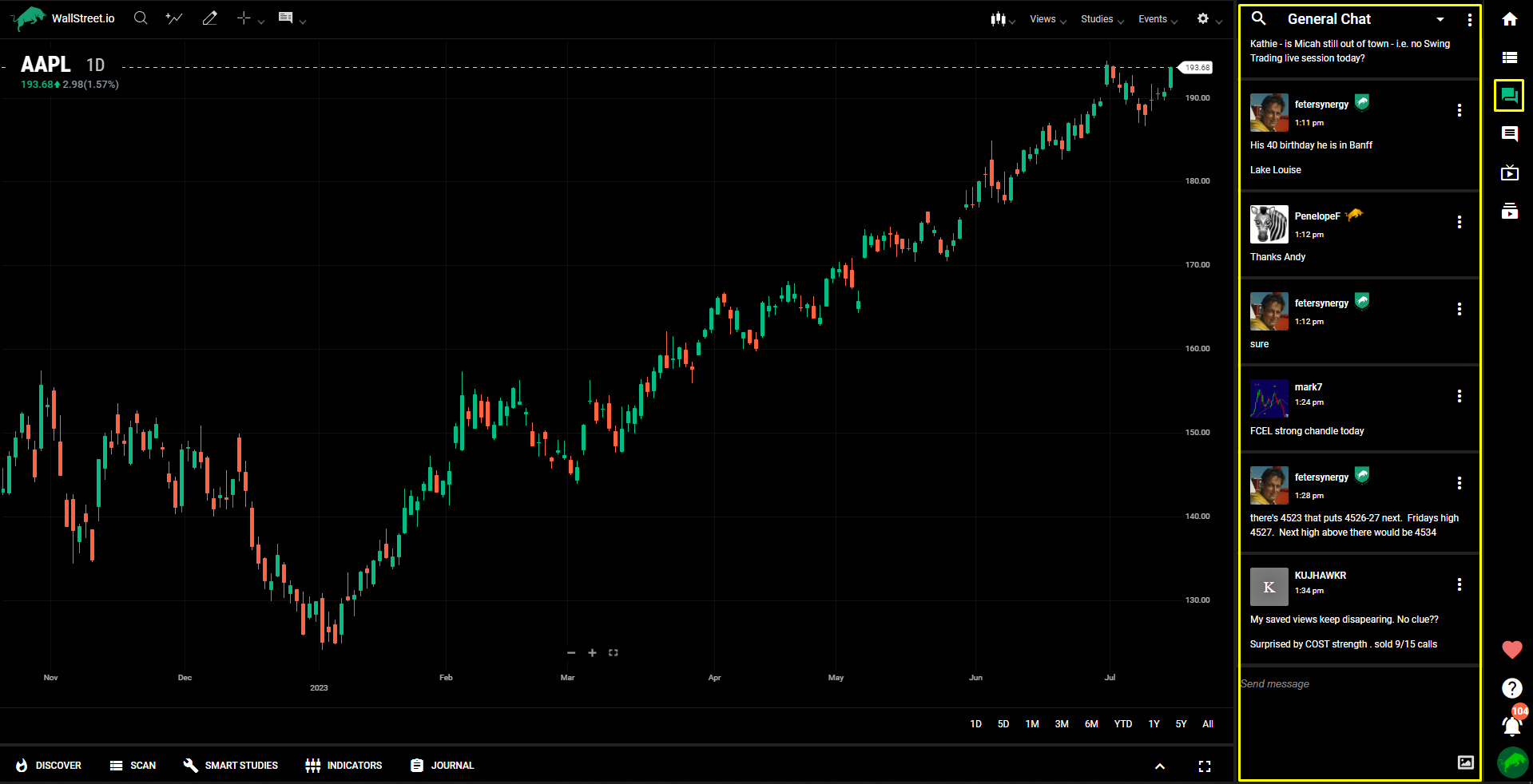Open the compare/add indicator line icon
The height and width of the screenshot is (784, 1533).
[x=174, y=18]
